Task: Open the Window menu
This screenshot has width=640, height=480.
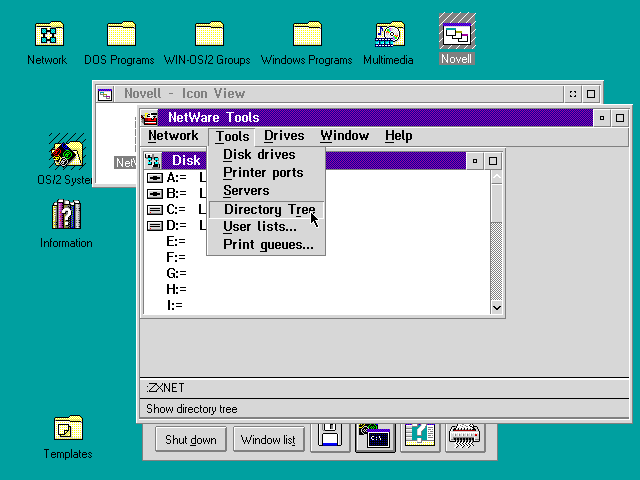Action: (x=344, y=136)
